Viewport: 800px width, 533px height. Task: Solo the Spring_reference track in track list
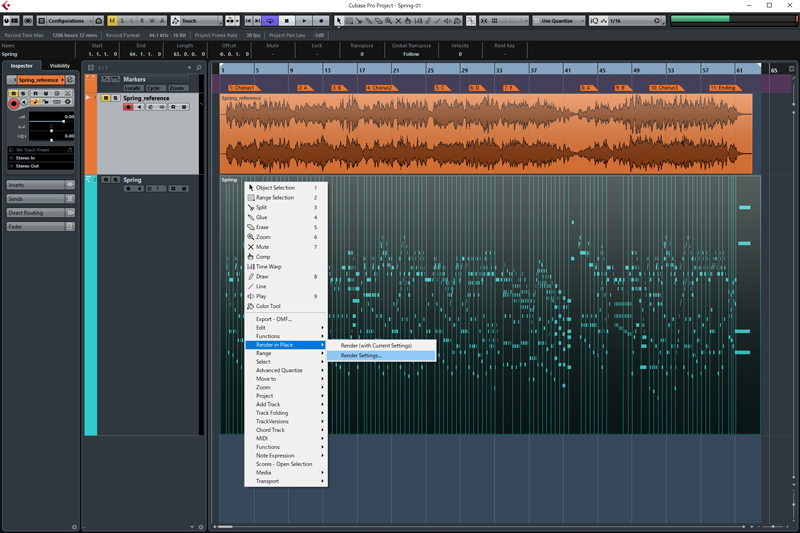pyautogui.click(x=115, y=98)
